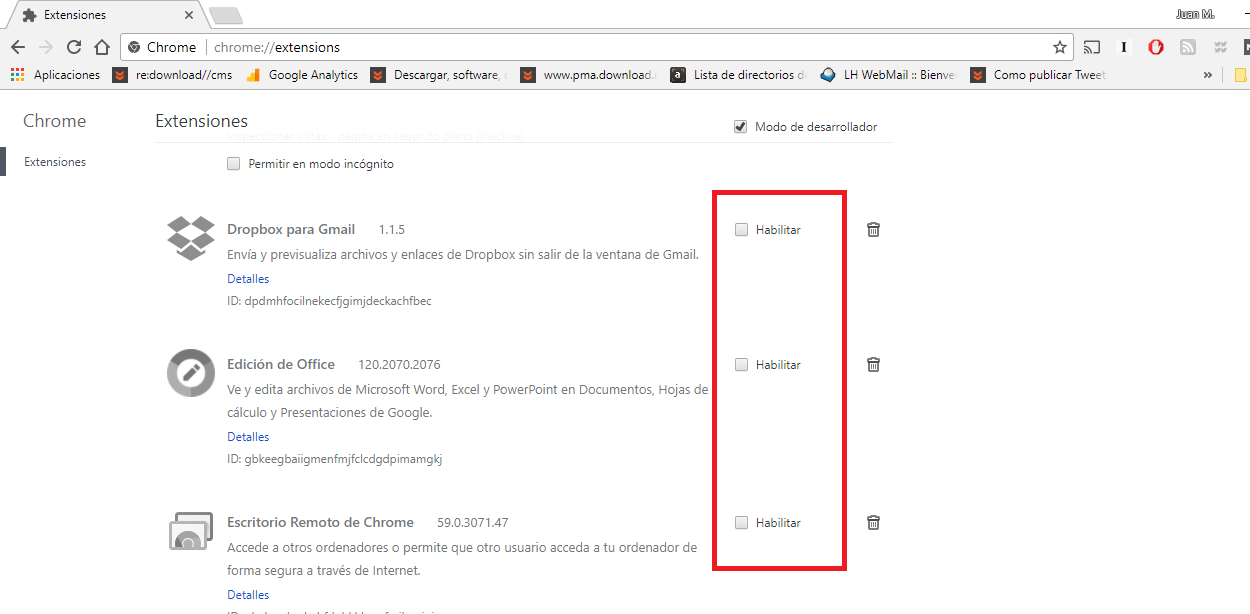Screen dimensions: 1250x614
Task: Click version number 120.2070.2076
Action: click(x=399, y=364)
